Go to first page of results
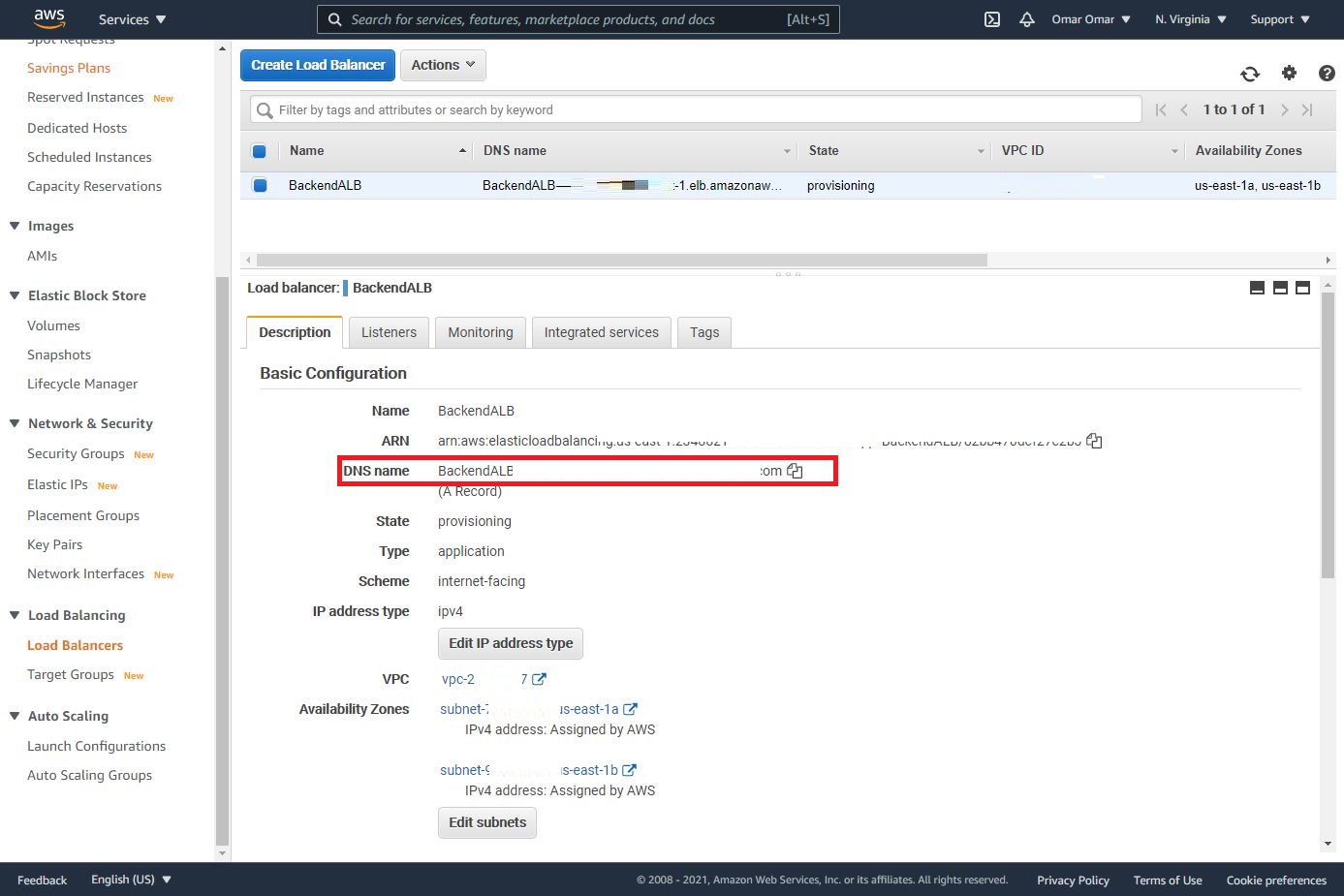The image size is (1344, 896). (x=1161, y=109)
